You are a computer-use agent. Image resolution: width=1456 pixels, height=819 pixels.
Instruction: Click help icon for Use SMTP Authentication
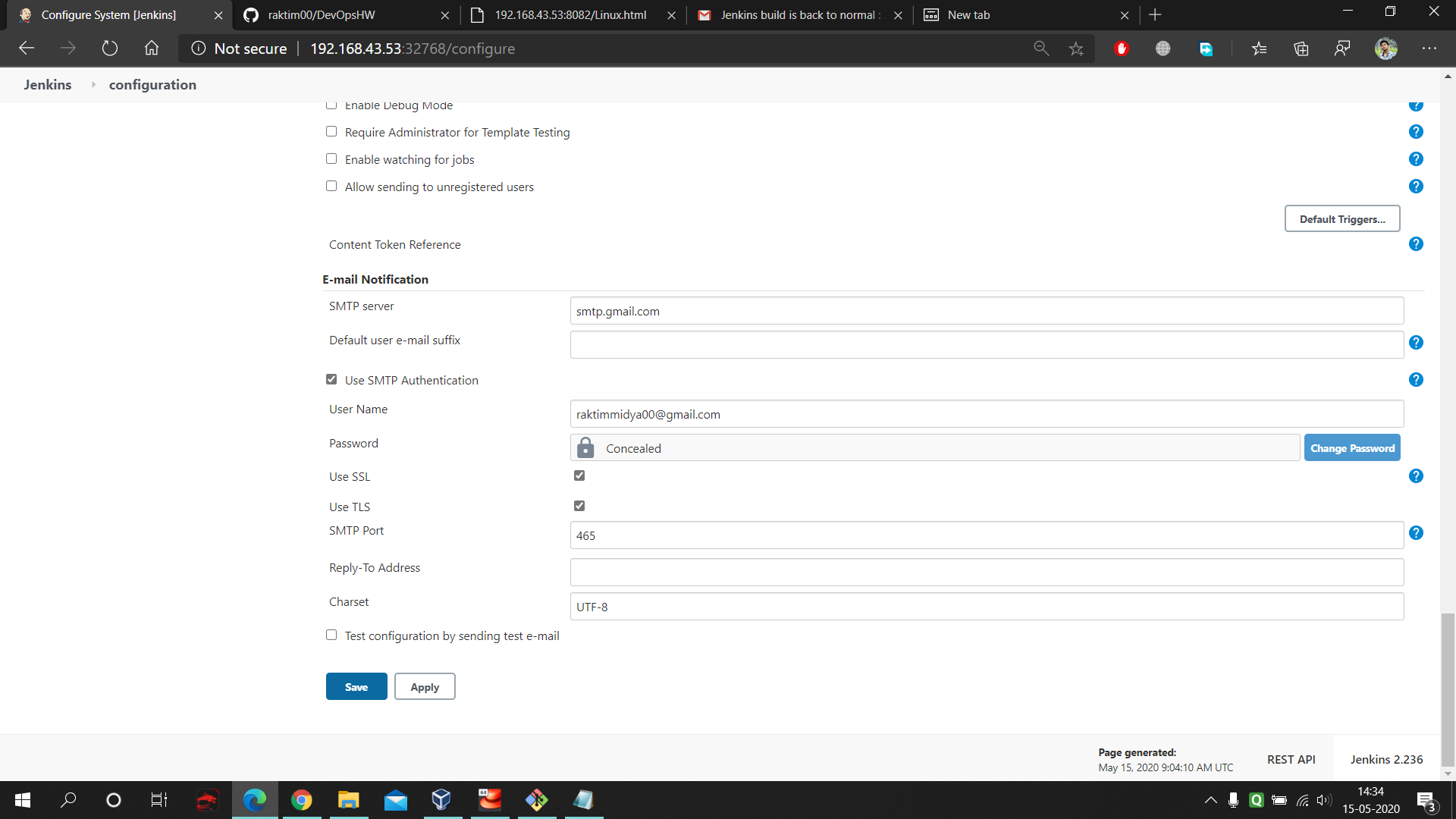point(1416,380)
